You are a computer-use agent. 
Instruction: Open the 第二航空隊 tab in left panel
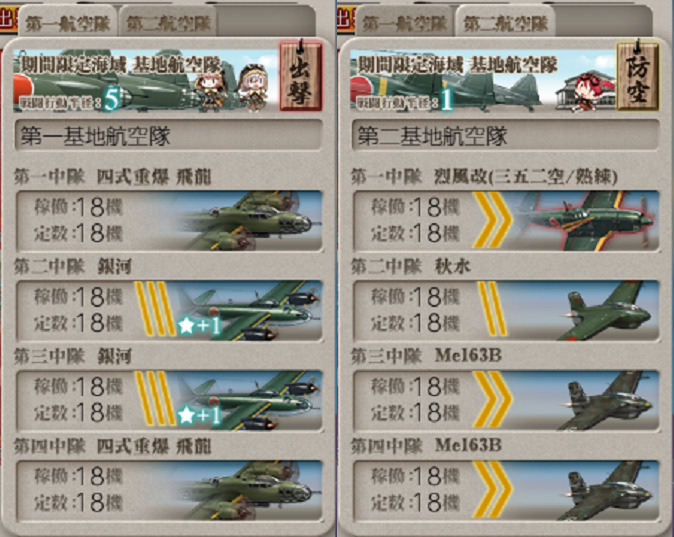point(168,22)
